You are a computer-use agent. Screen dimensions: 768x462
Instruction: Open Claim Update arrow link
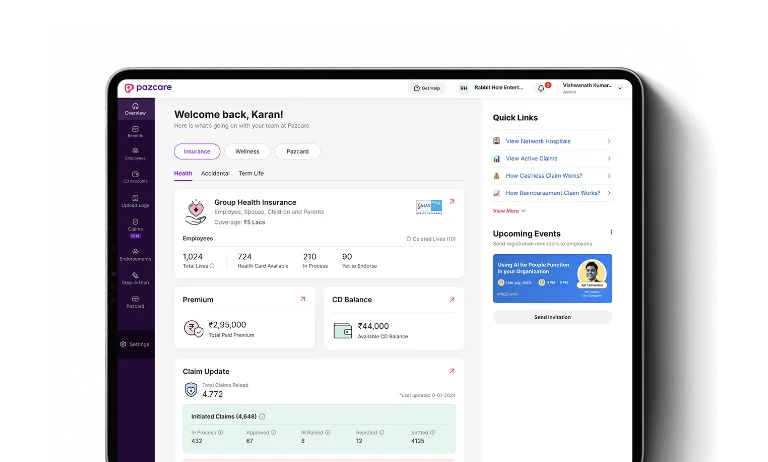(x=452, y=371)
